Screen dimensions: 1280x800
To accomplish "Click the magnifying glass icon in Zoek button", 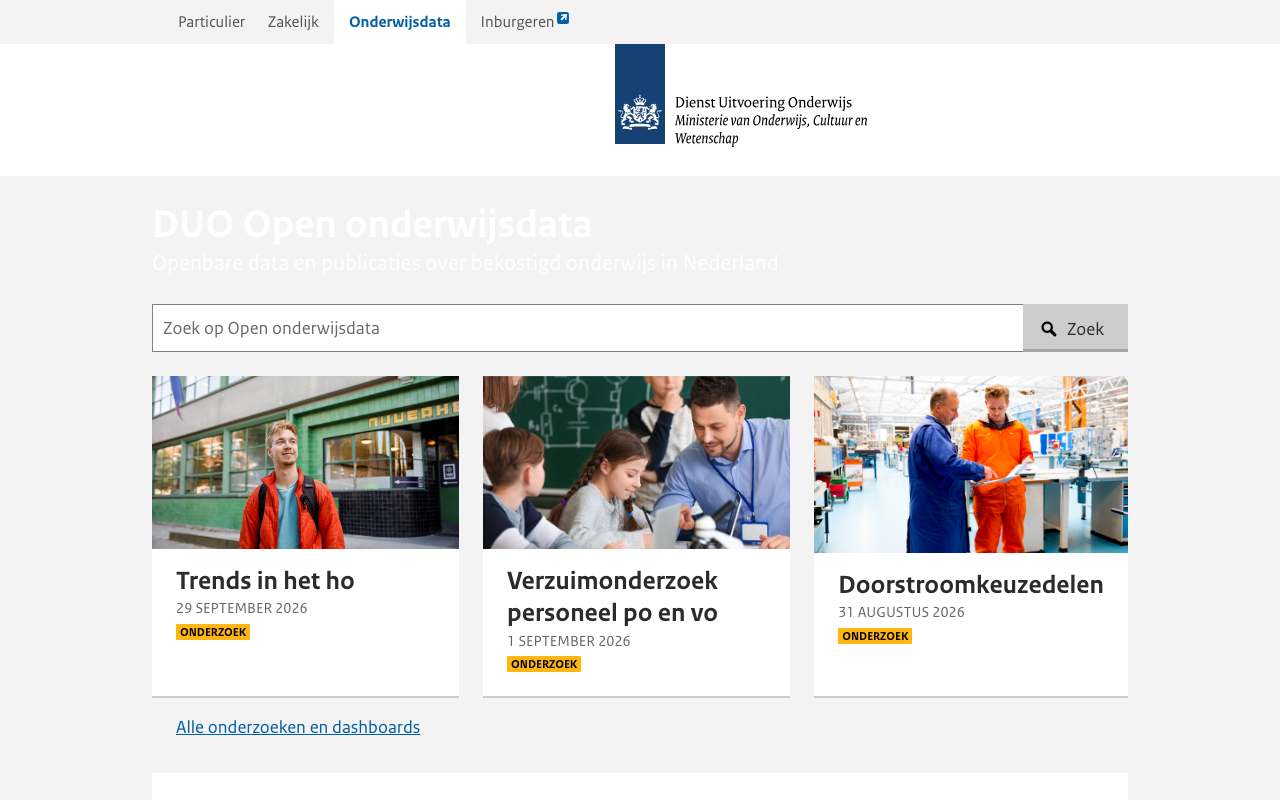I will 1049,329.
